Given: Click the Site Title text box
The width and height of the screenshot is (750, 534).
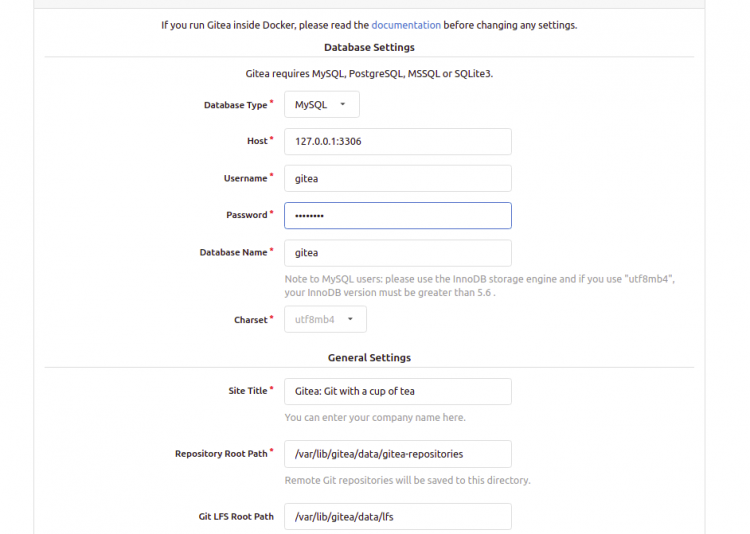Looking at the screenshot, I should [397, 391].
